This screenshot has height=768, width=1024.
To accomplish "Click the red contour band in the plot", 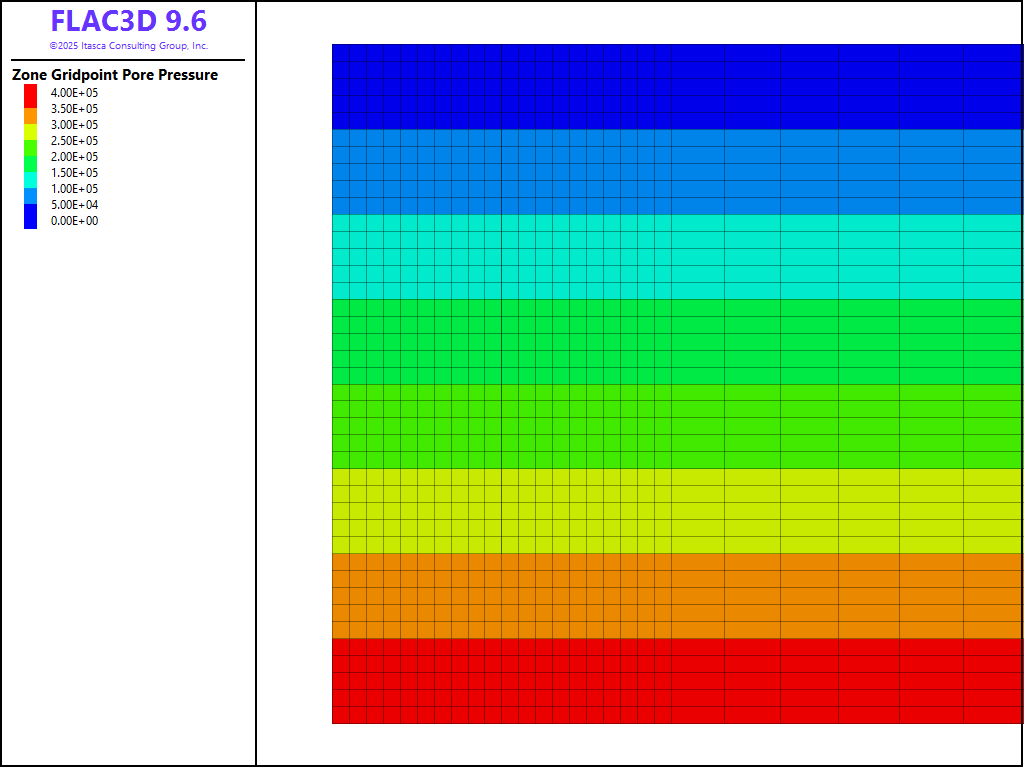I will [x=676, y=680].
